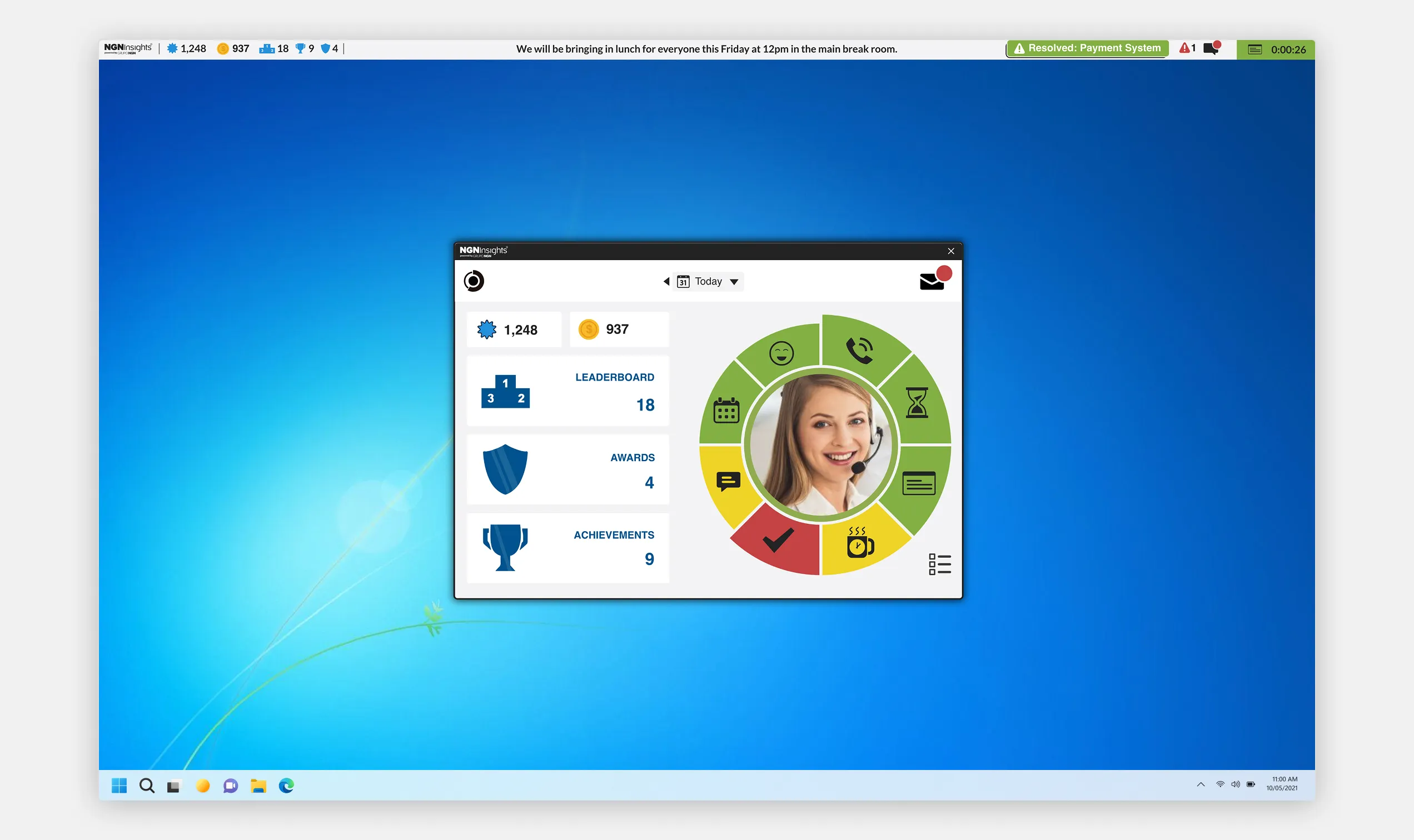Click the red alert triangle counter
Image resolution: width=1414 pixels, height=840 pixels.
[x=1187, y=48]
